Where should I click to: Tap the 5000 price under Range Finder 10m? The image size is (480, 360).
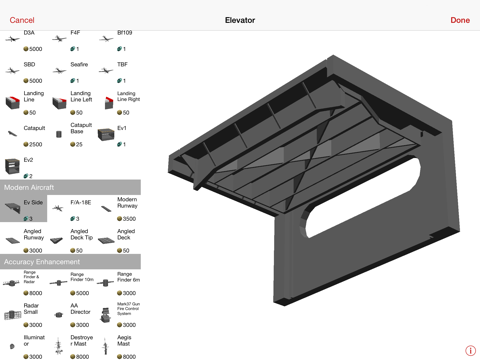[x=80, y=293]
